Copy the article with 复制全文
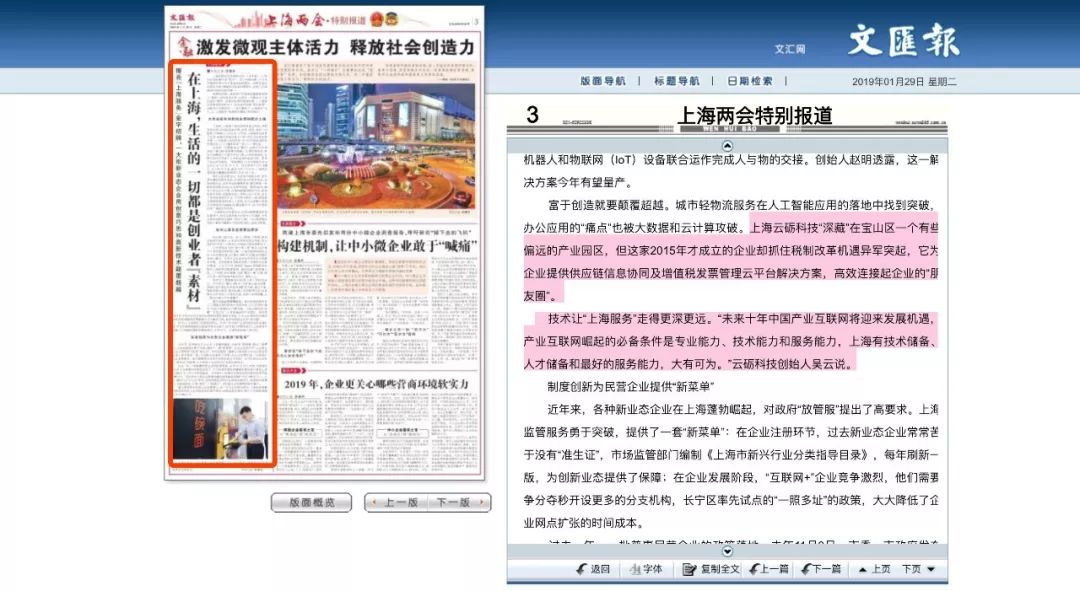 [x=711, y=569]
